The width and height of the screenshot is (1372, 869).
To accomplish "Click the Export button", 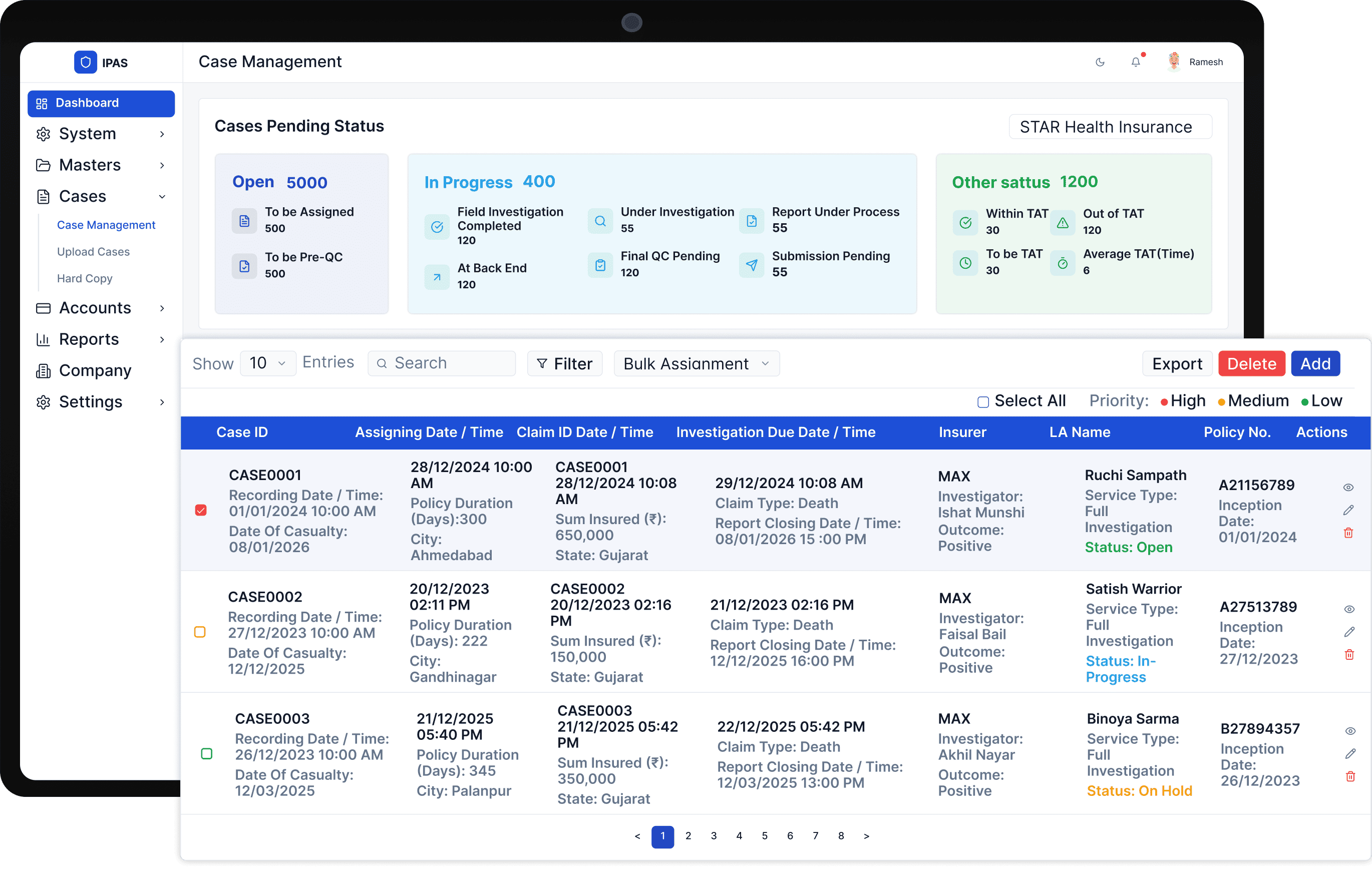I will pos(1177,363).
